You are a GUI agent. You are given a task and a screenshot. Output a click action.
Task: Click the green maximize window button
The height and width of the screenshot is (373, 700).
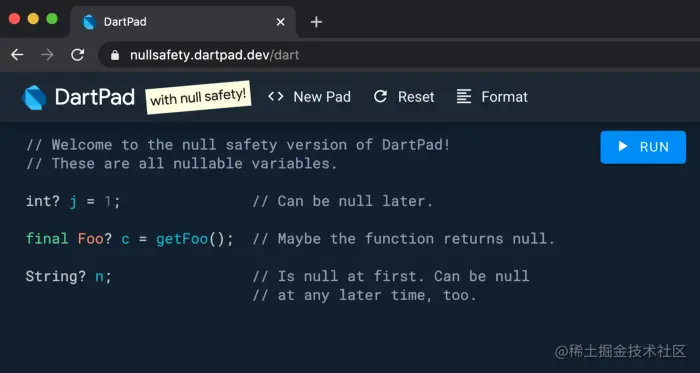pos(52,19)
